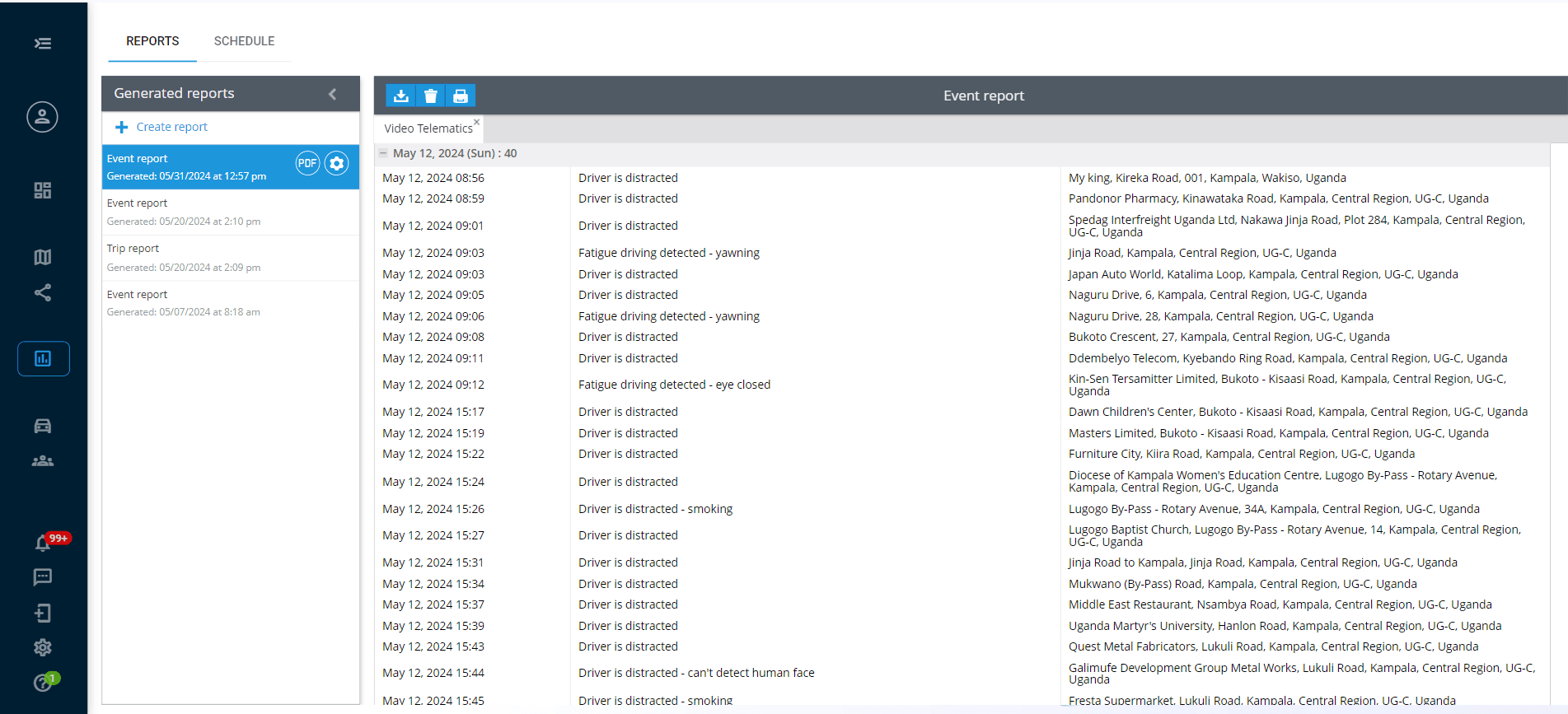The height and width of the screenshot is (714, 1568).
Task: Open the settings gear in sidebar
Action: point(43,648)
